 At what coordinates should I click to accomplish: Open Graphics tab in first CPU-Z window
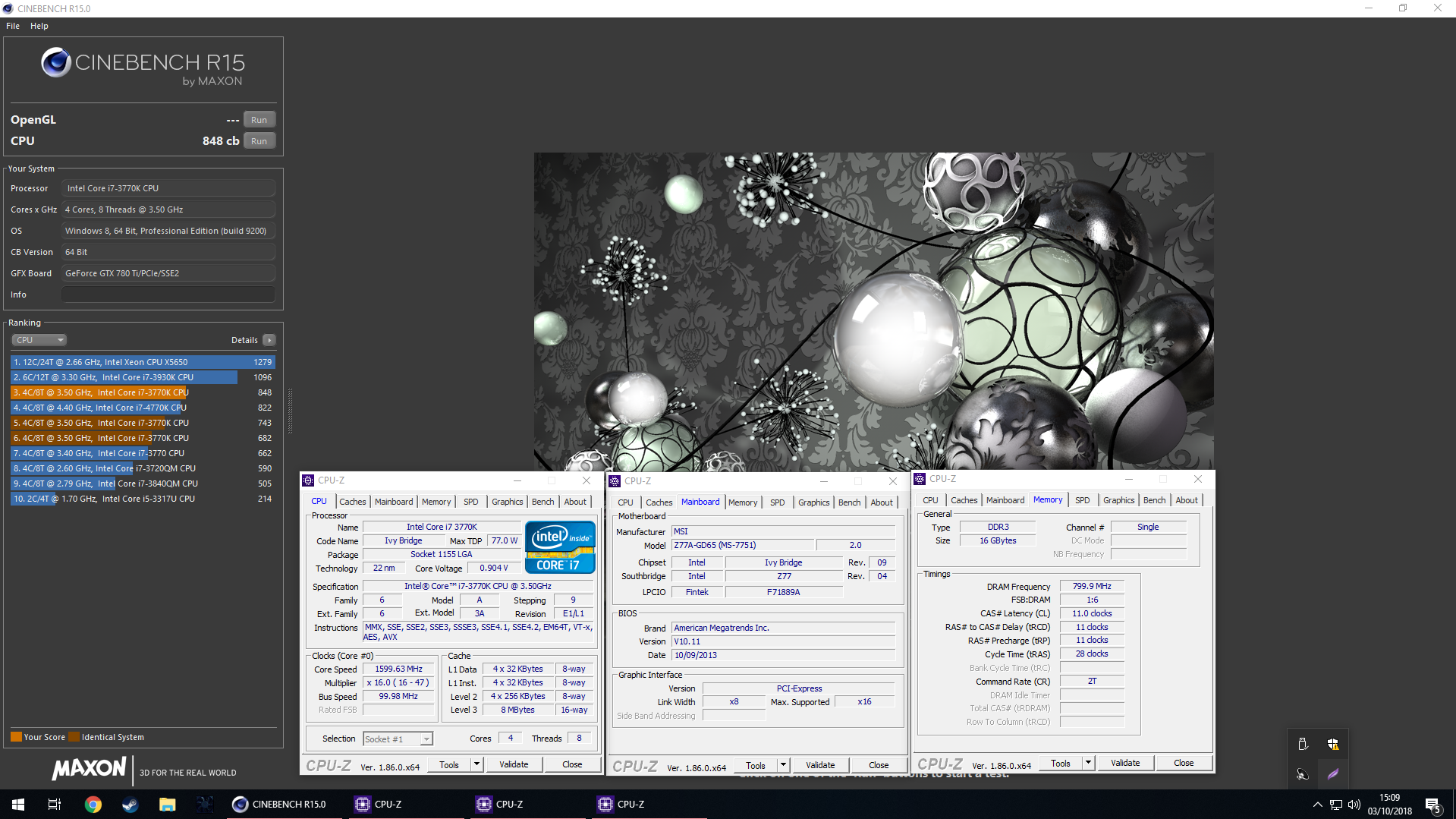508,502
